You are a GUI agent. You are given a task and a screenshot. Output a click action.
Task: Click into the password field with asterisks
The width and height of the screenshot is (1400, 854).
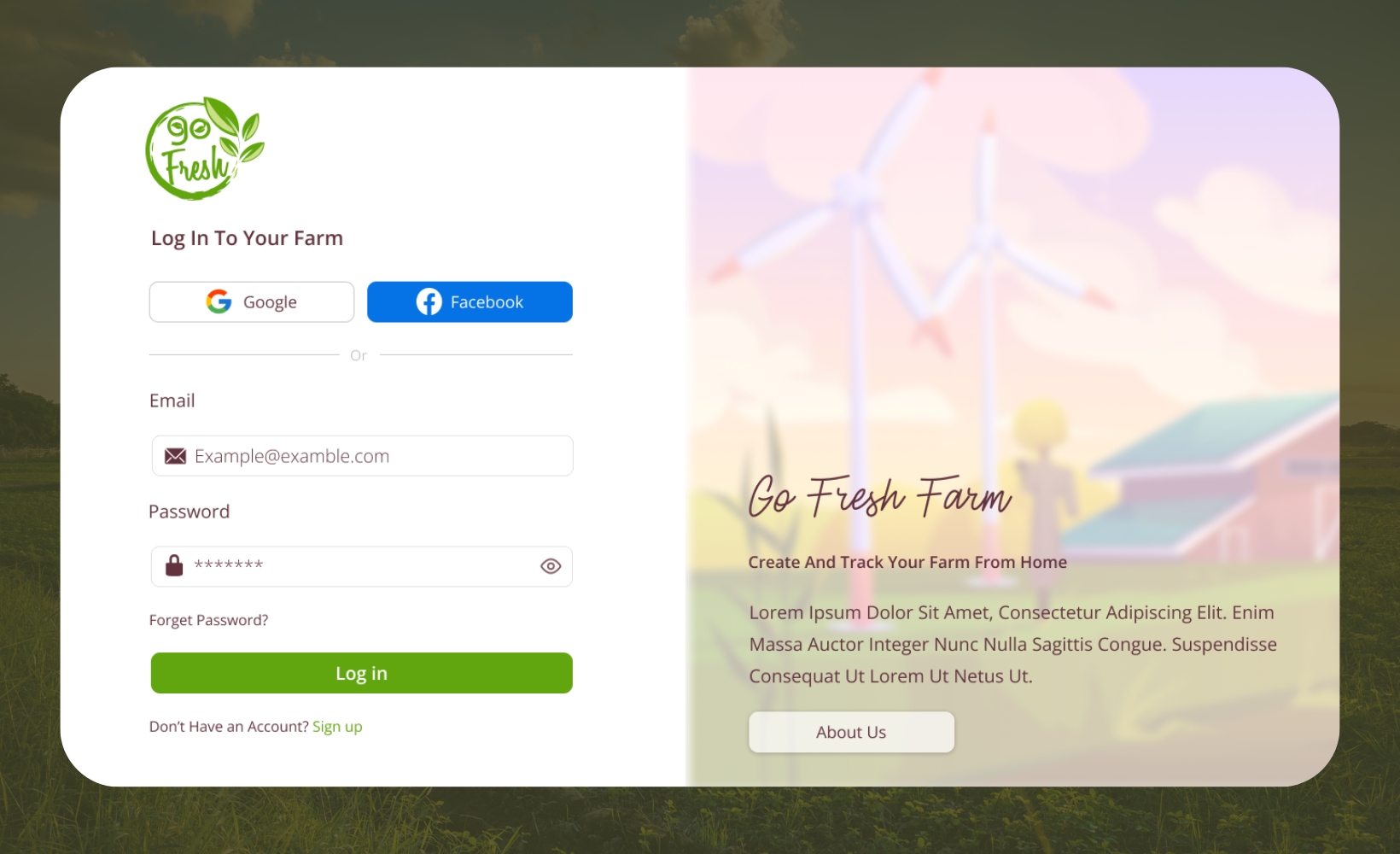(362, 566)
